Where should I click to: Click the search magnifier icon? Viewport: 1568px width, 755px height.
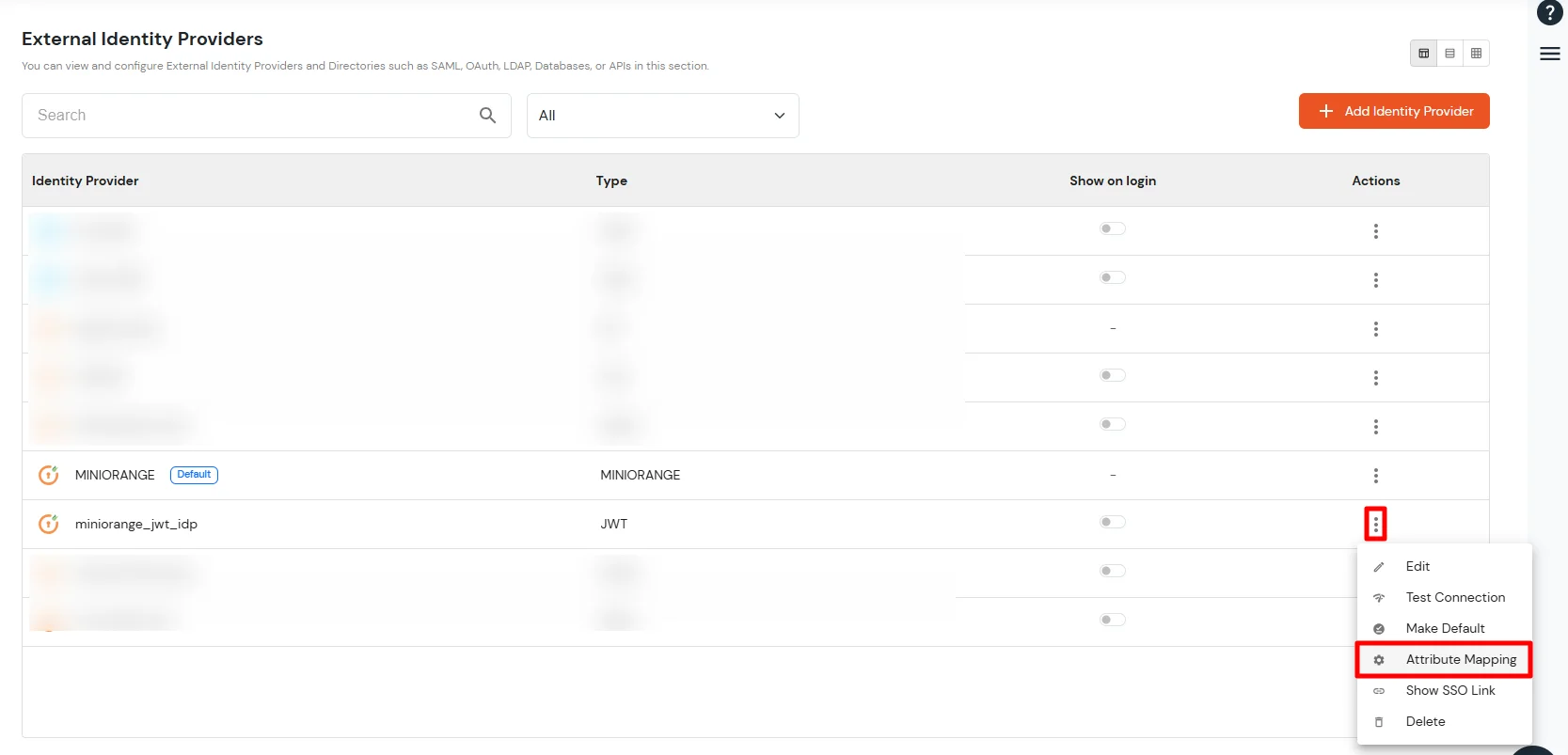click(487, 115)
